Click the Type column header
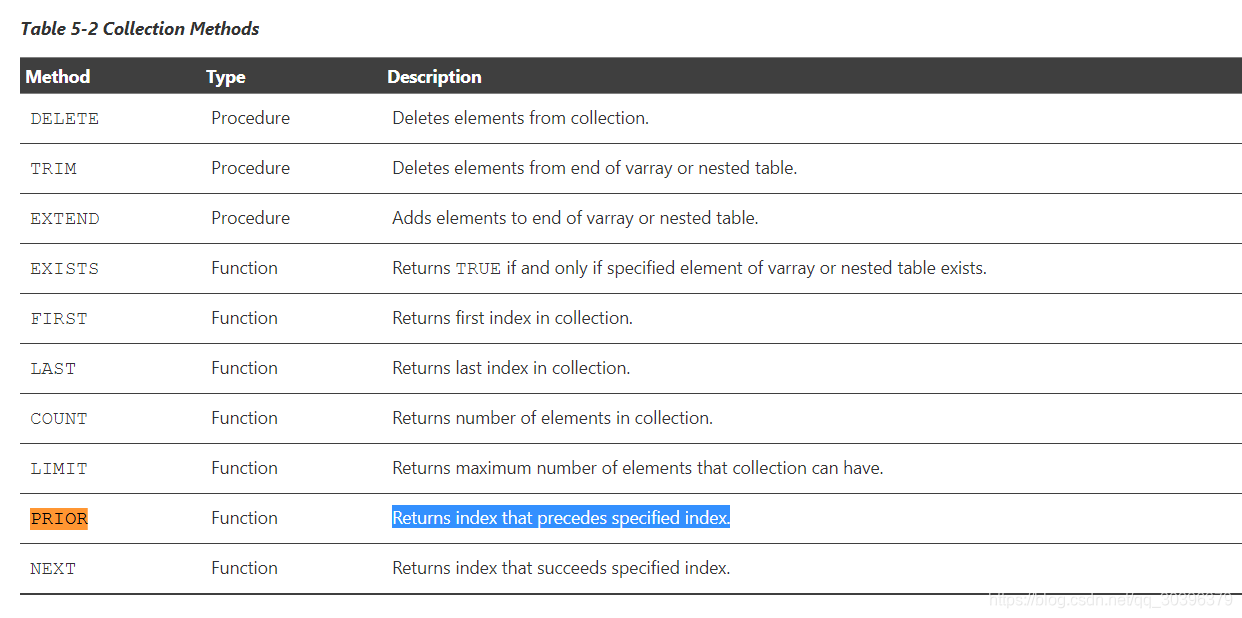 (x=226, y=77)
